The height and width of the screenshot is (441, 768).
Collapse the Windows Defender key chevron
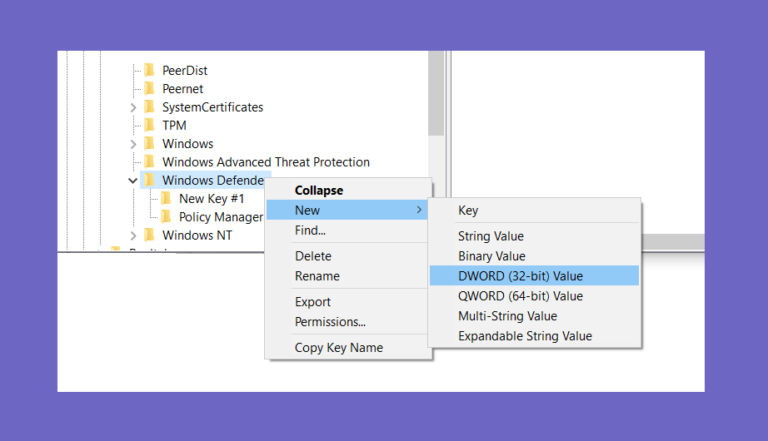(x=133, y=180)
